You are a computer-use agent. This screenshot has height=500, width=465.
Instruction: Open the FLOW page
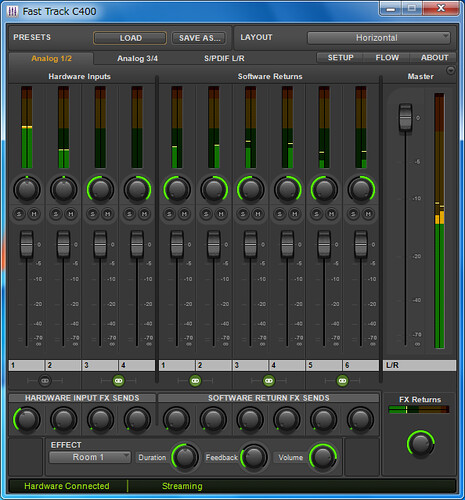pyautogui.click(x=387, y=58)
